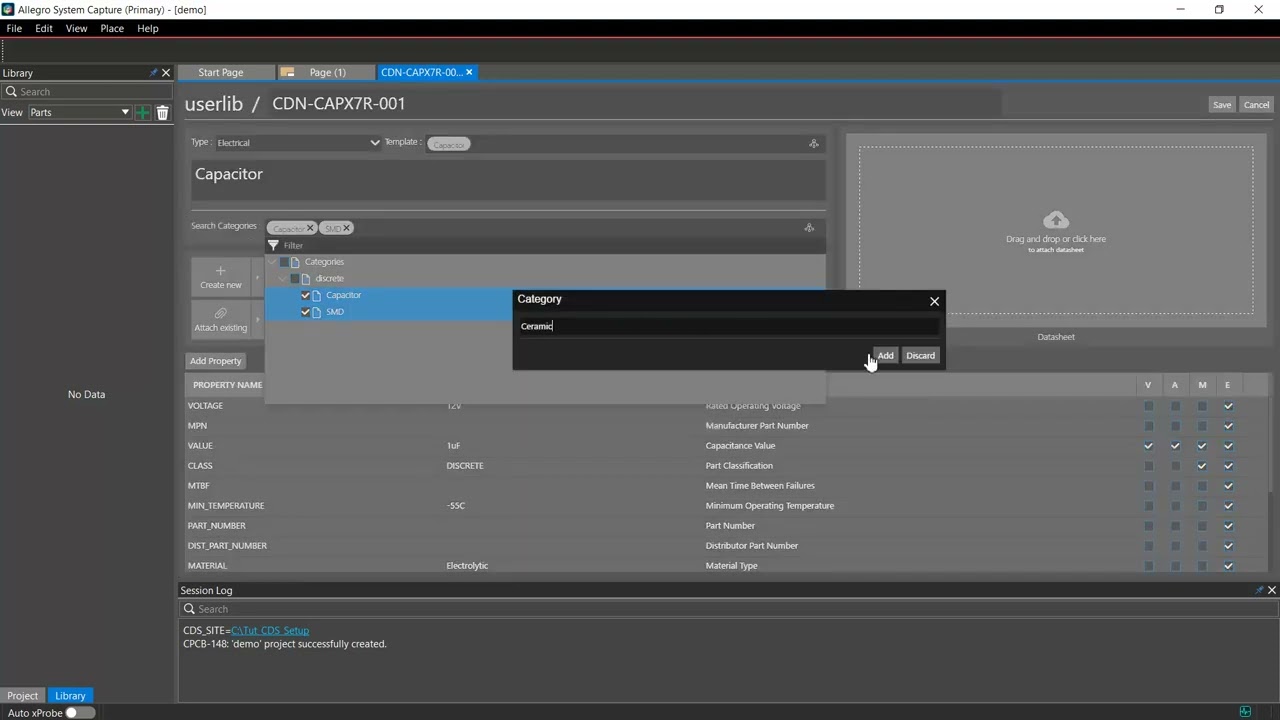The image size is (1280, 720).
Task: Open the Place menu
Action: pyautogui.click(x=112, y=28)
